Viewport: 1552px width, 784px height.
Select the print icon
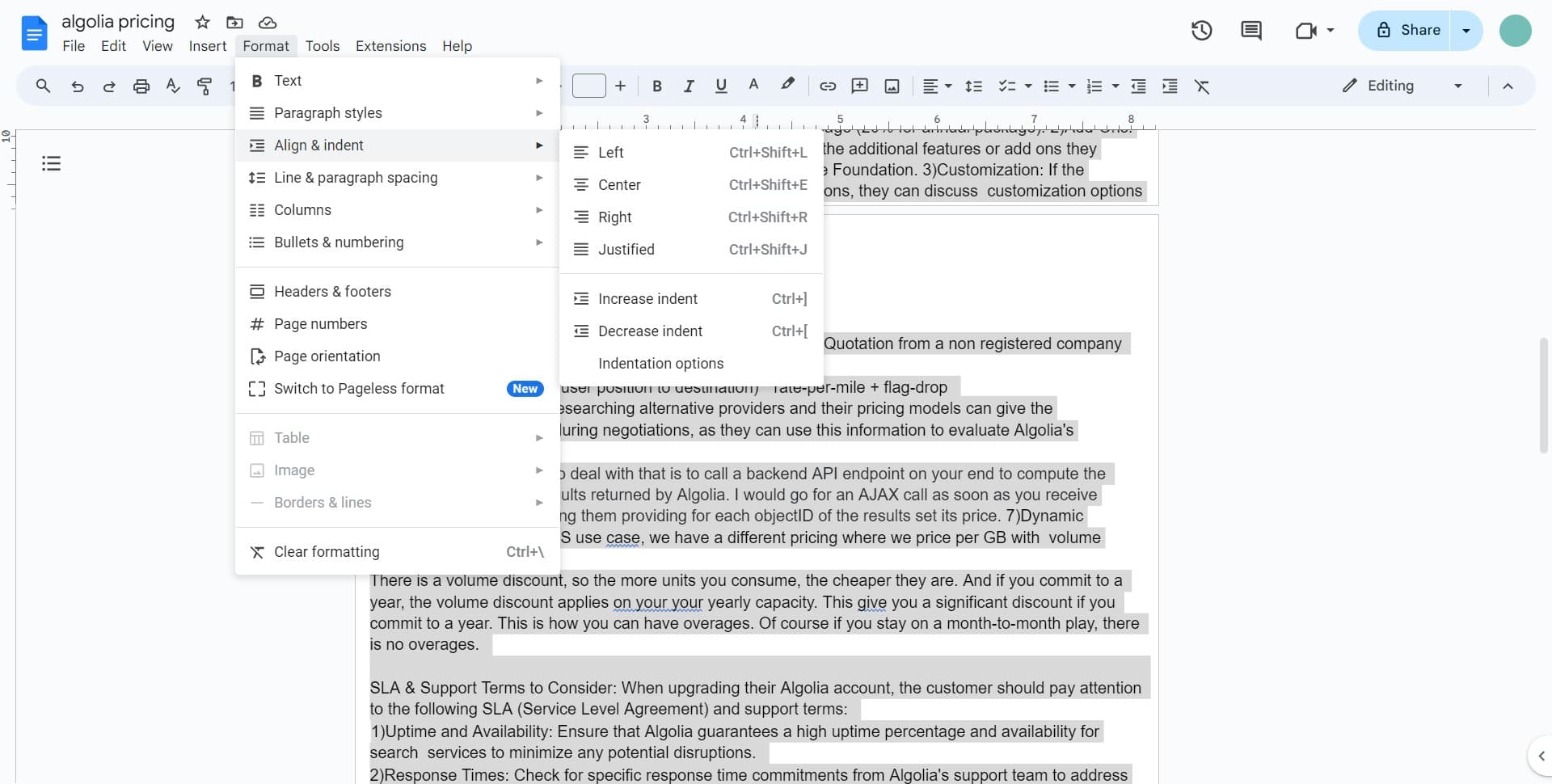[x=141, y=86]
